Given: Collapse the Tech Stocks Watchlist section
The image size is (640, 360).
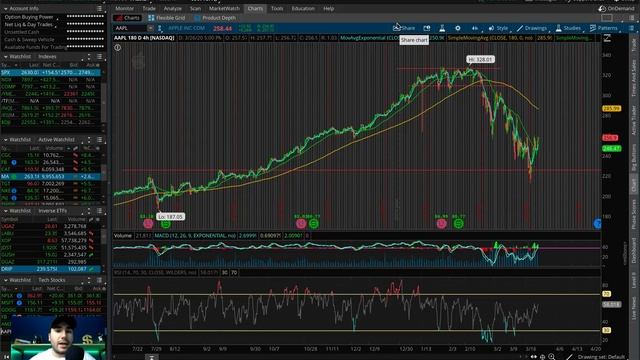Looking at the screenshot, I should [6, 280].
